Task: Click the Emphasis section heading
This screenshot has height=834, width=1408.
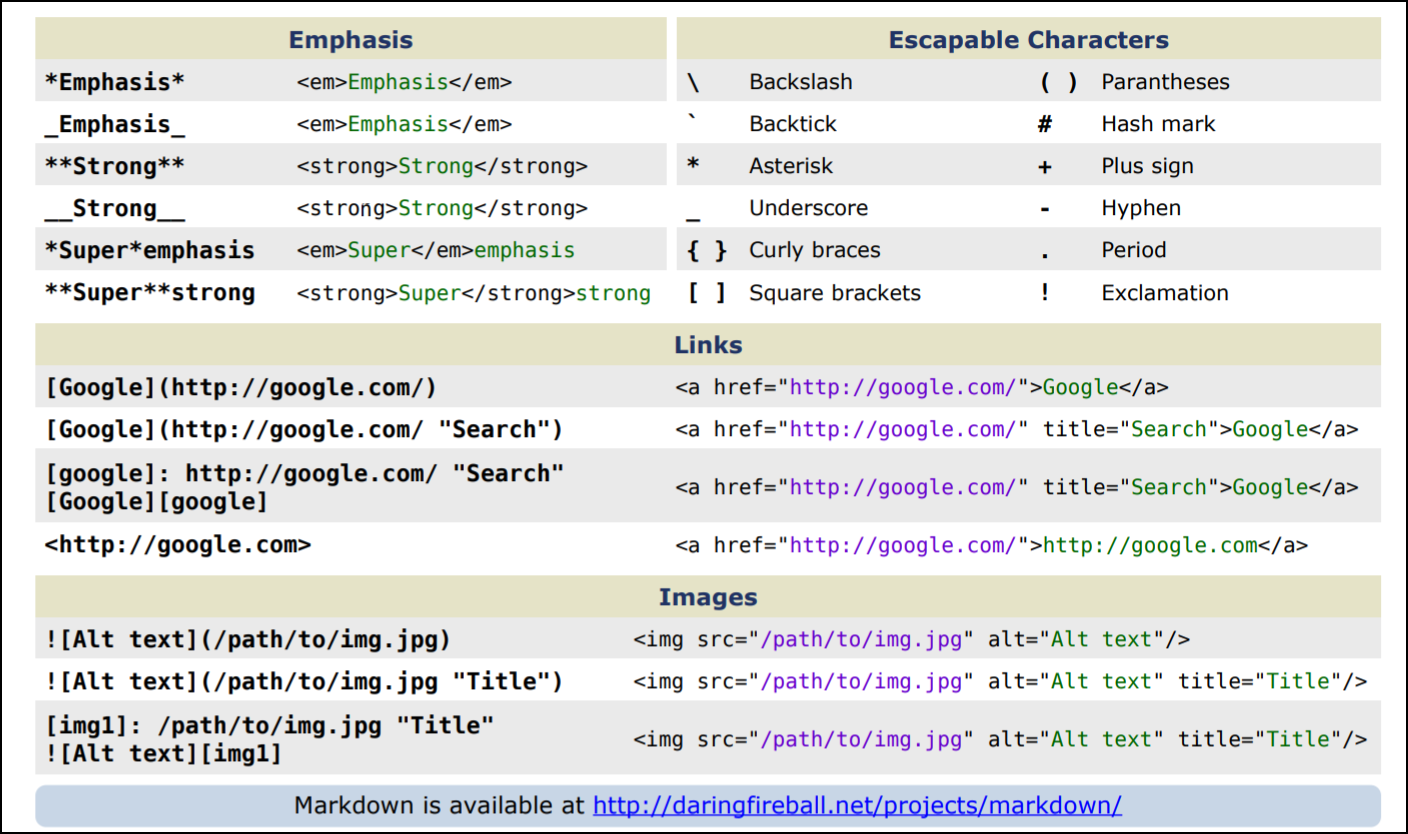Action: (351, 40)
